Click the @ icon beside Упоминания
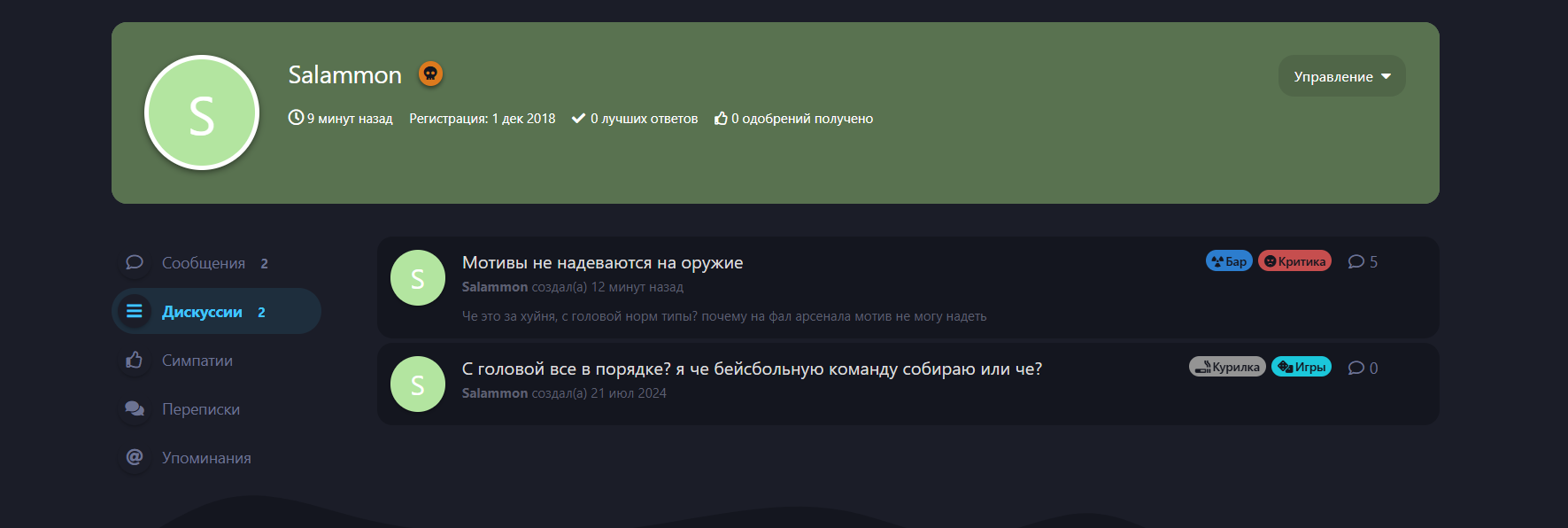 point(135,457)
